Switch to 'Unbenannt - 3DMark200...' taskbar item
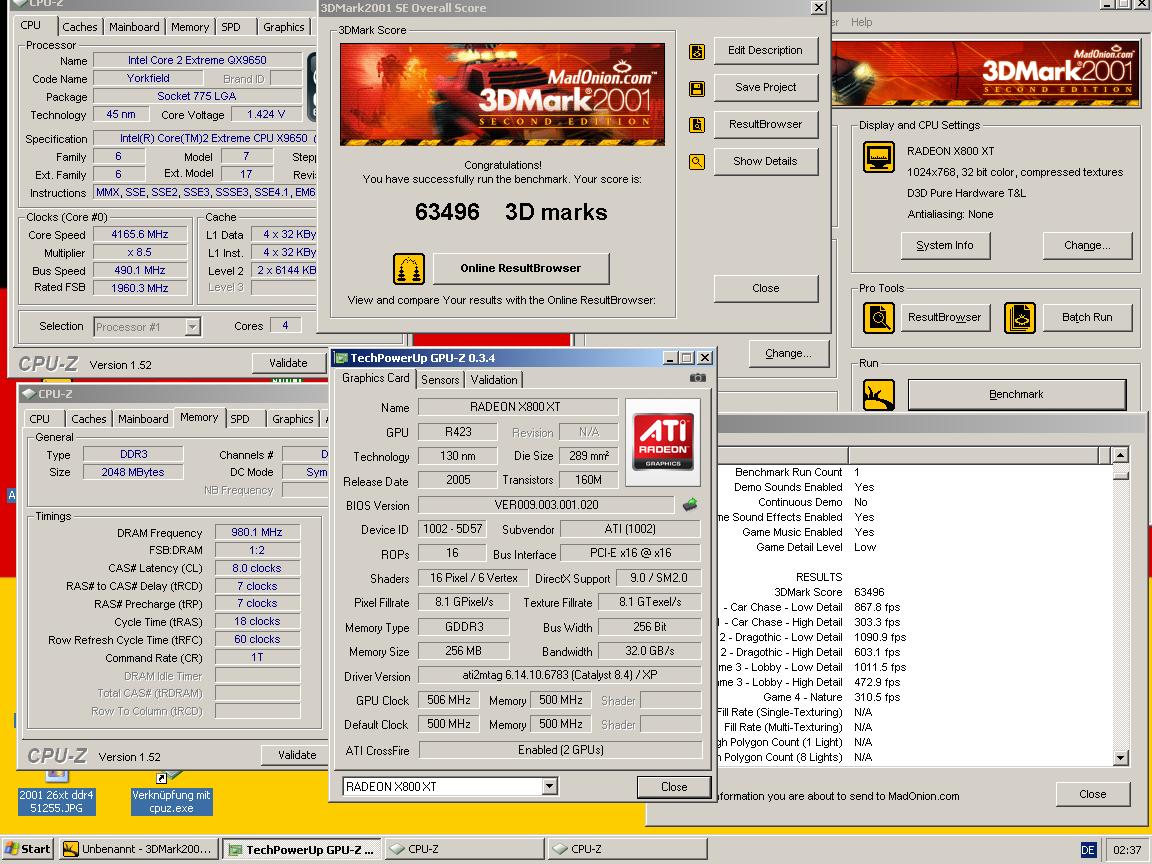 click(x=139, y=849)
